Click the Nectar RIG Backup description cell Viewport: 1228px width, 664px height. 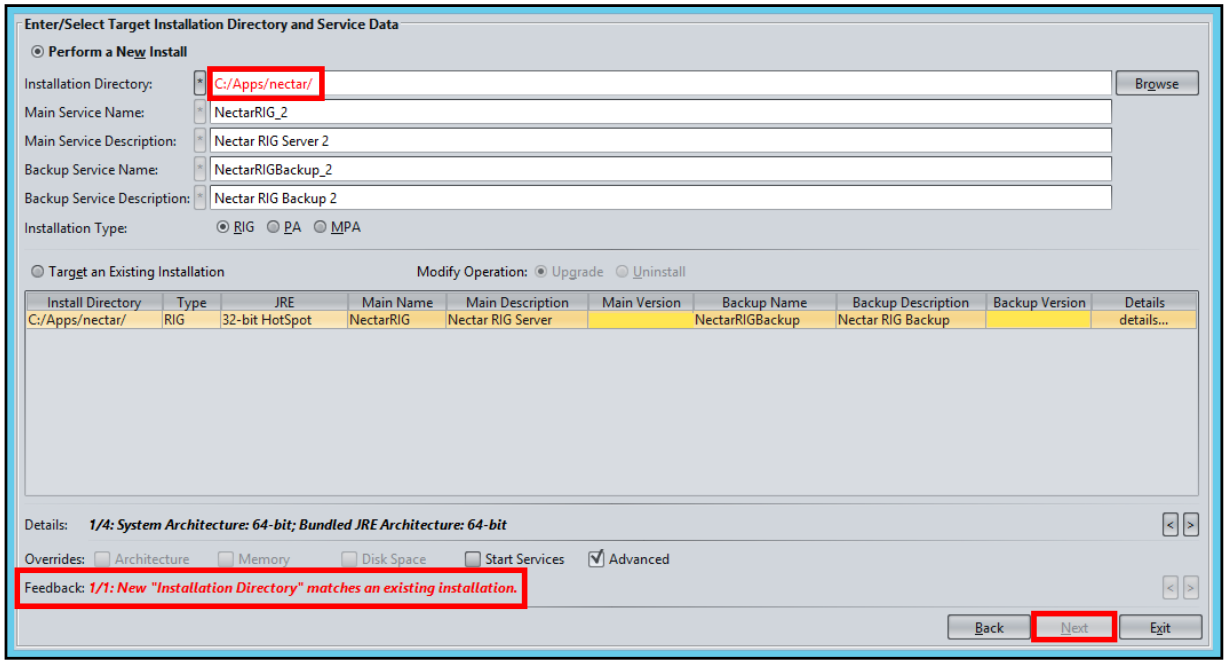pos(911,320)
